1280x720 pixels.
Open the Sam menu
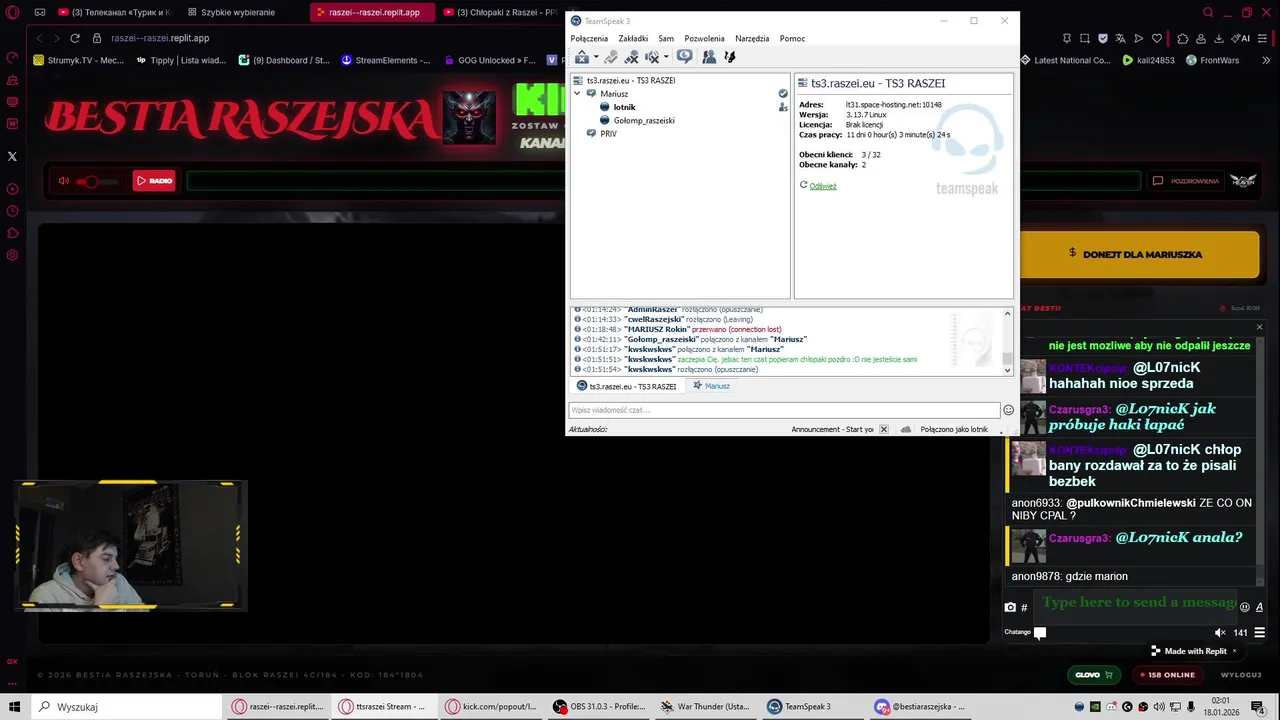666,39
